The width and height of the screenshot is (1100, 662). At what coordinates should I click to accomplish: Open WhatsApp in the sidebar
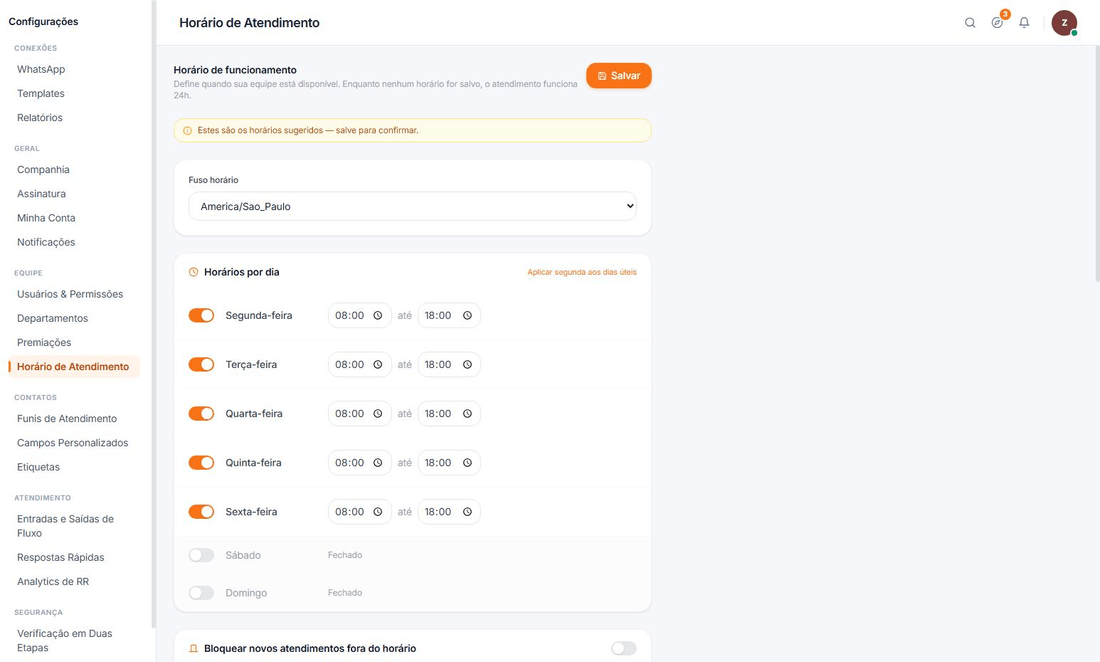point(41,69)
